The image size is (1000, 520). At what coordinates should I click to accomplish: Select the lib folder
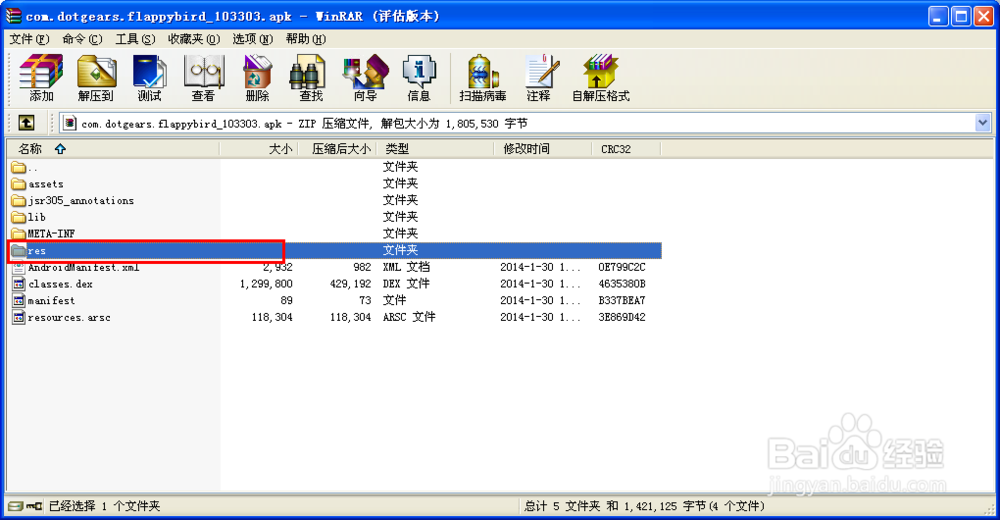click(29, 218)
